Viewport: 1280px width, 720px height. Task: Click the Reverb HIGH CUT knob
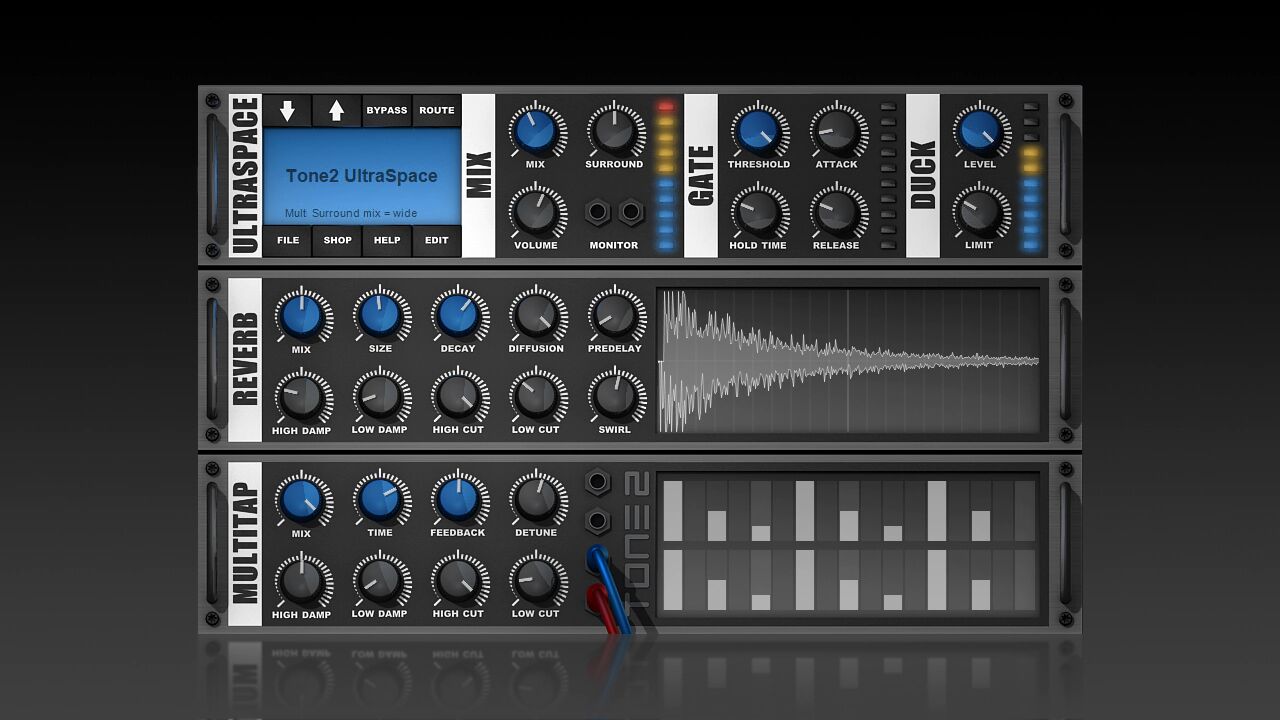pos(458,396)
